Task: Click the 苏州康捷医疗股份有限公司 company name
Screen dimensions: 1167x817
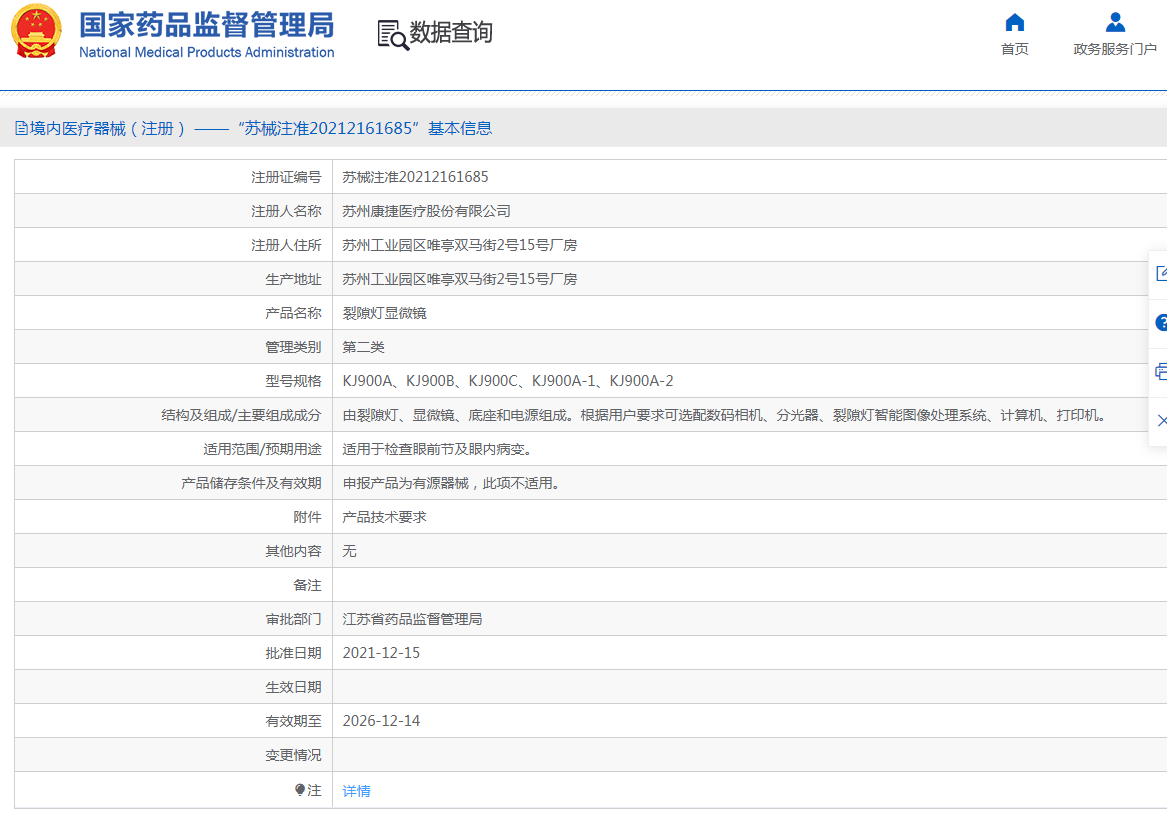Action: point(428,210)
